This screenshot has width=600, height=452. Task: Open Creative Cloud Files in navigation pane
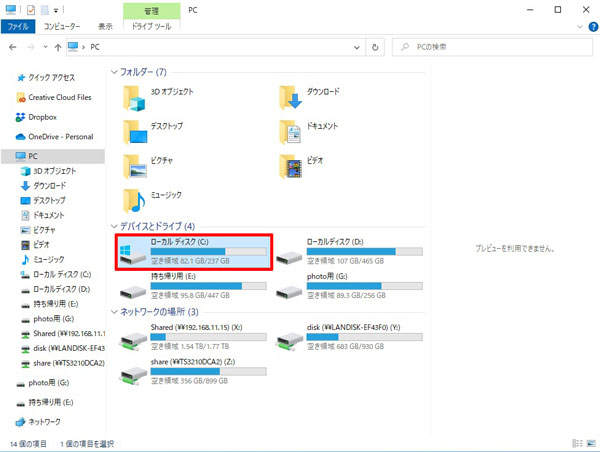(54, 98)
